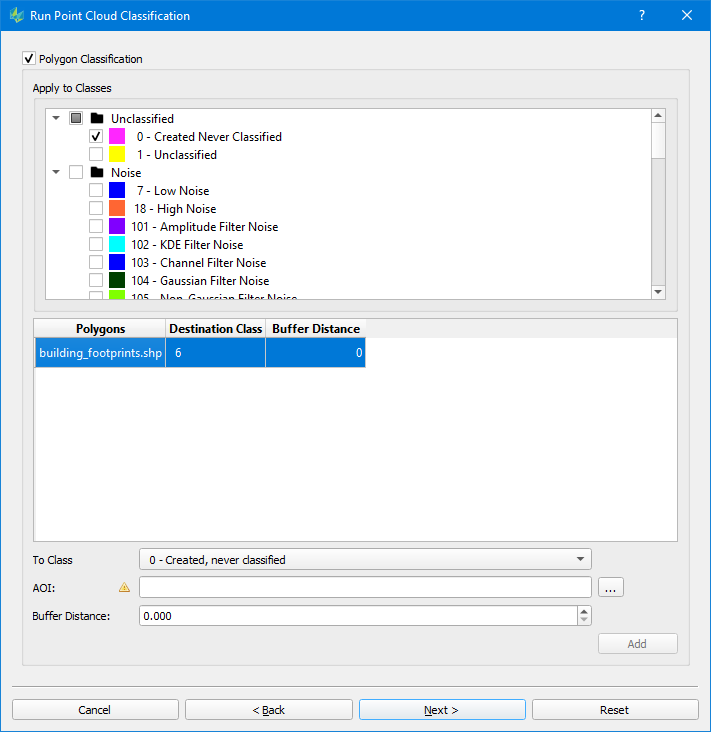
Task: Collapse the Unclassified tree group
Action: coord(56,119)
